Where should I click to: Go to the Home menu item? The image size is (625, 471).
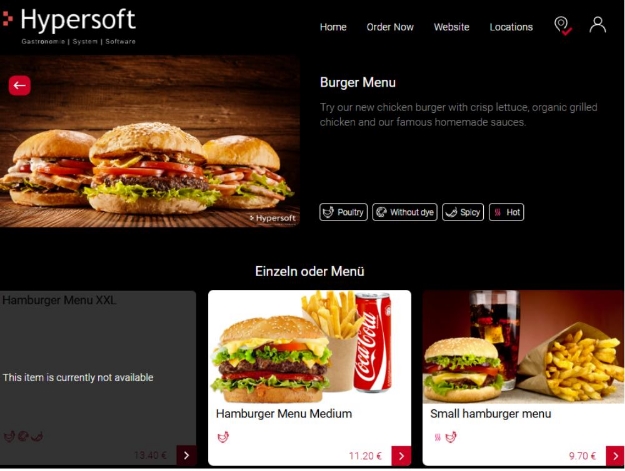coord(333,27)
